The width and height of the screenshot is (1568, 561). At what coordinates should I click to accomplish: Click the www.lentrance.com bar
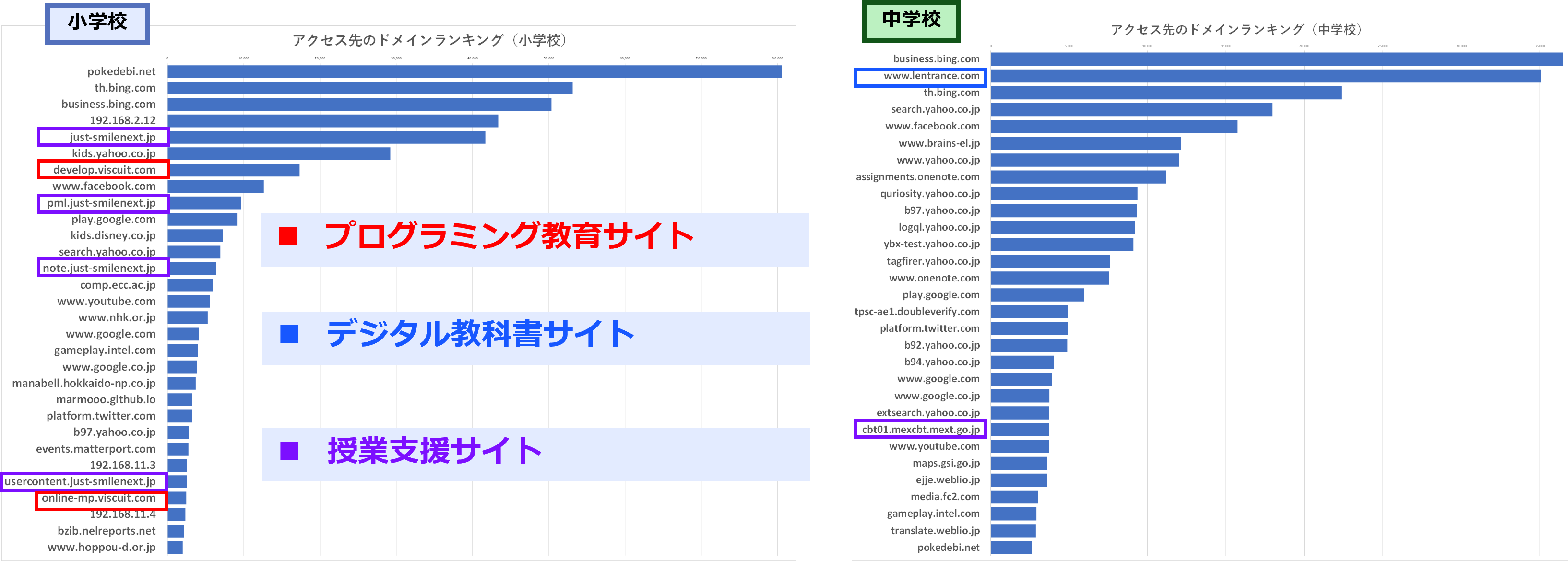(1265, 76)
